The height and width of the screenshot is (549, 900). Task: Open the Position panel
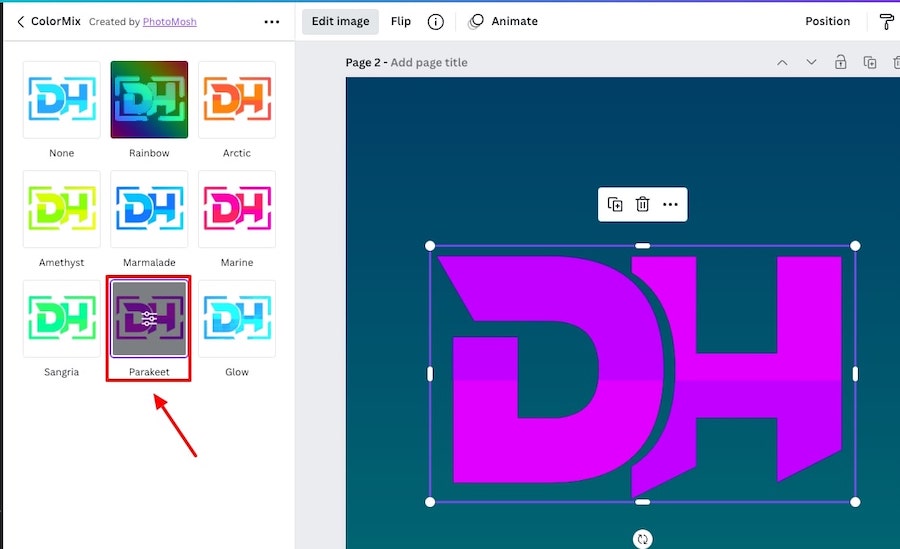tap(828, 21)
